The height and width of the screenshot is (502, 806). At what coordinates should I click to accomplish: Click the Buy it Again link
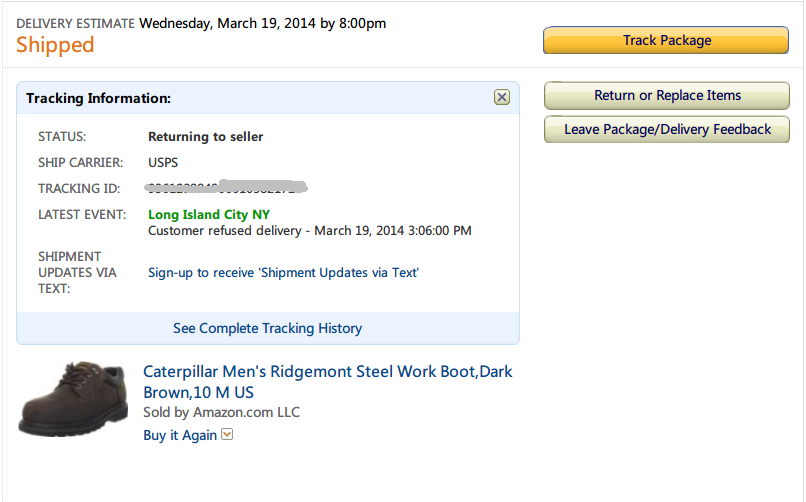[x=180, y=435]
